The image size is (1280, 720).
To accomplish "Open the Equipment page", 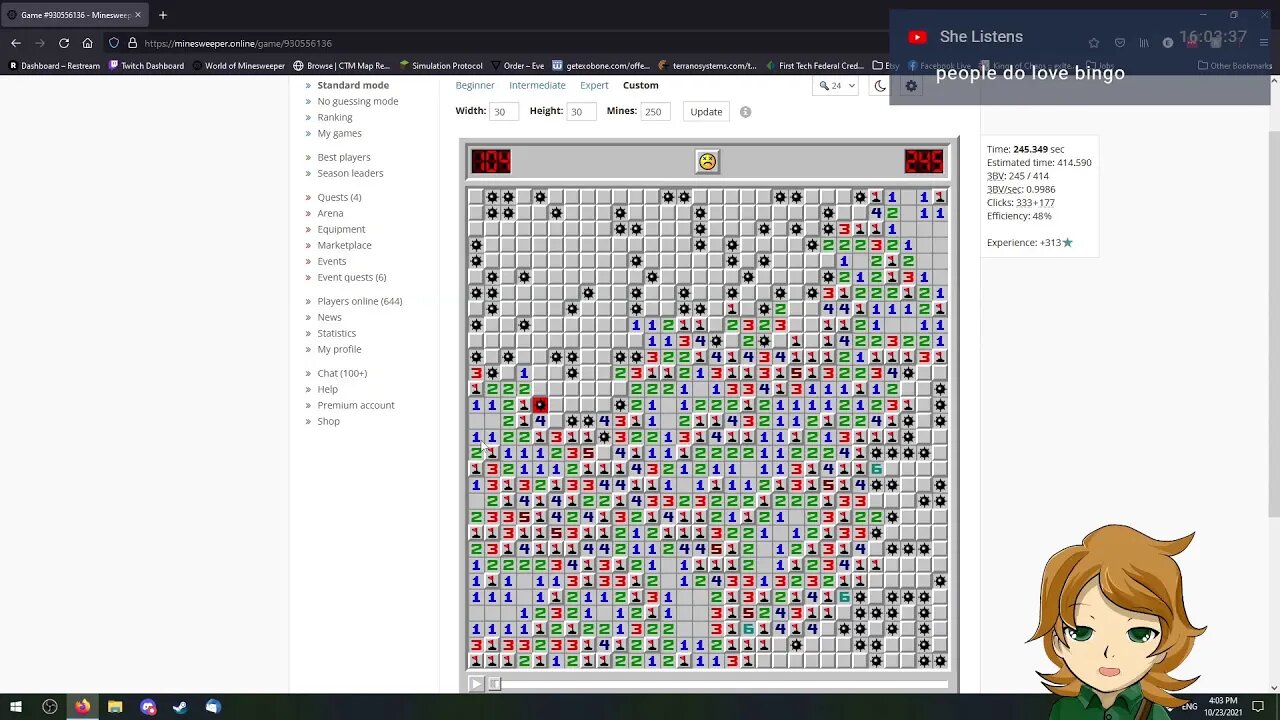I will coord(341,229).
